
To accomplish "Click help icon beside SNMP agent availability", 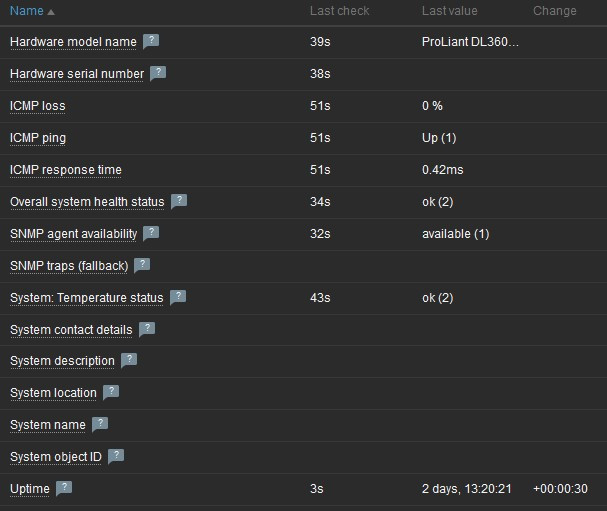I will [x=151, y=233].
